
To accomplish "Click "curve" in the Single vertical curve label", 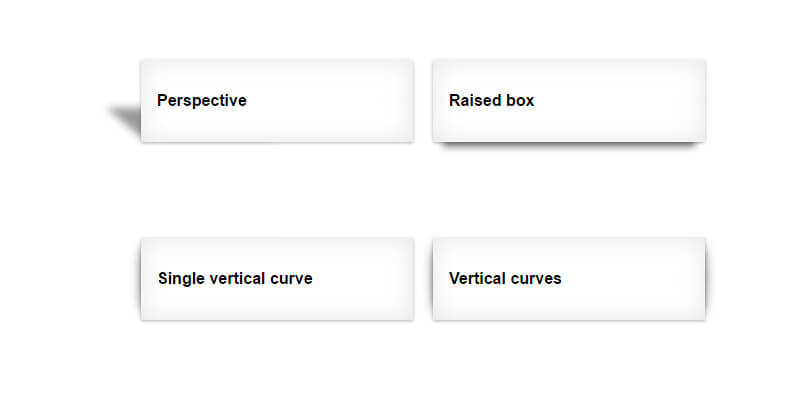I will click(x=292, y=279).
